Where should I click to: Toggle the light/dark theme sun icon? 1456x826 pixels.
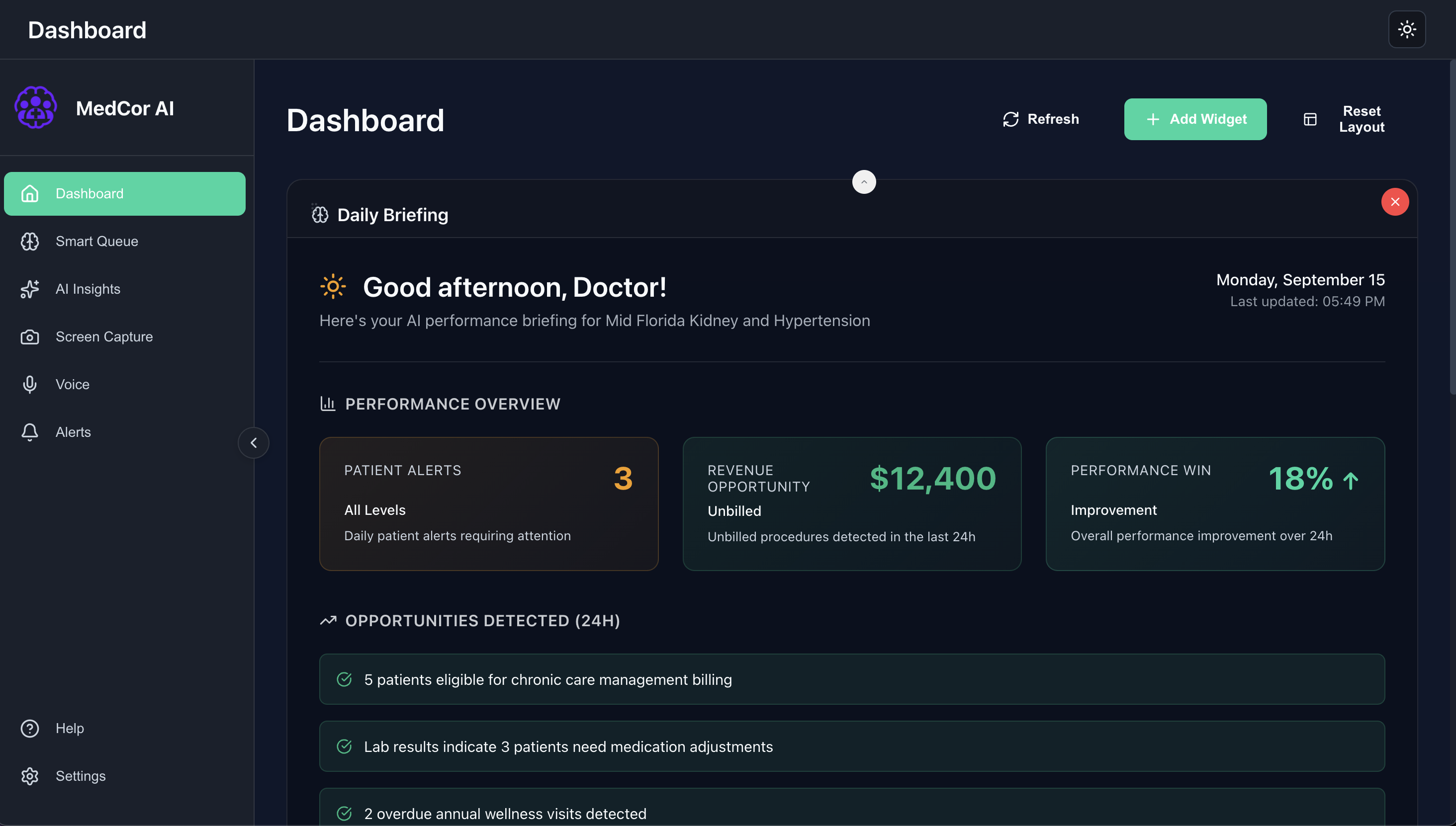[1407, 29]
